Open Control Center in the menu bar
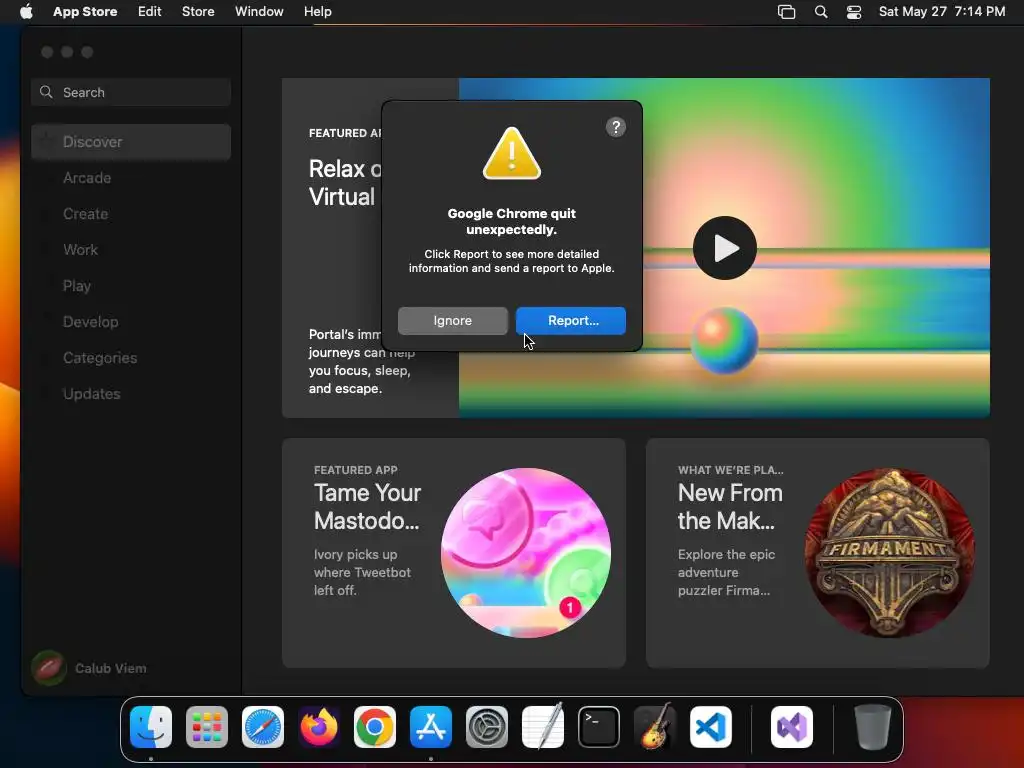Viewport: 1024px width, 768px height. (x=854, y=12)
